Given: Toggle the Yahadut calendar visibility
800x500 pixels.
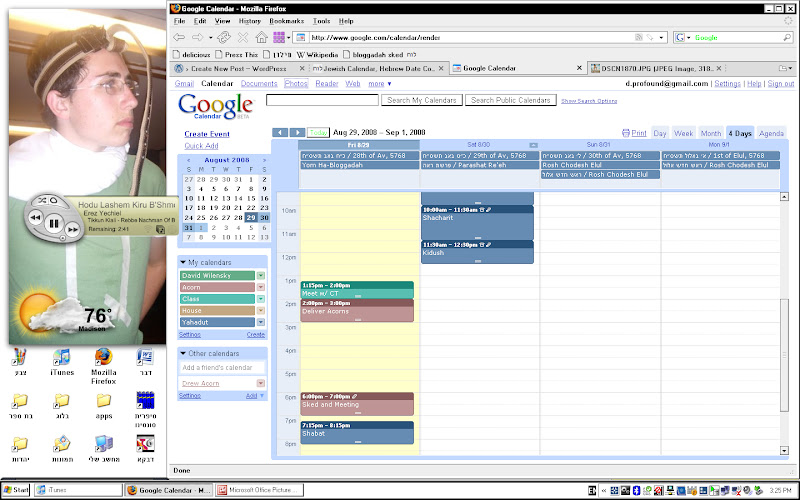Looking at the screenshot, I should point(217,322).
